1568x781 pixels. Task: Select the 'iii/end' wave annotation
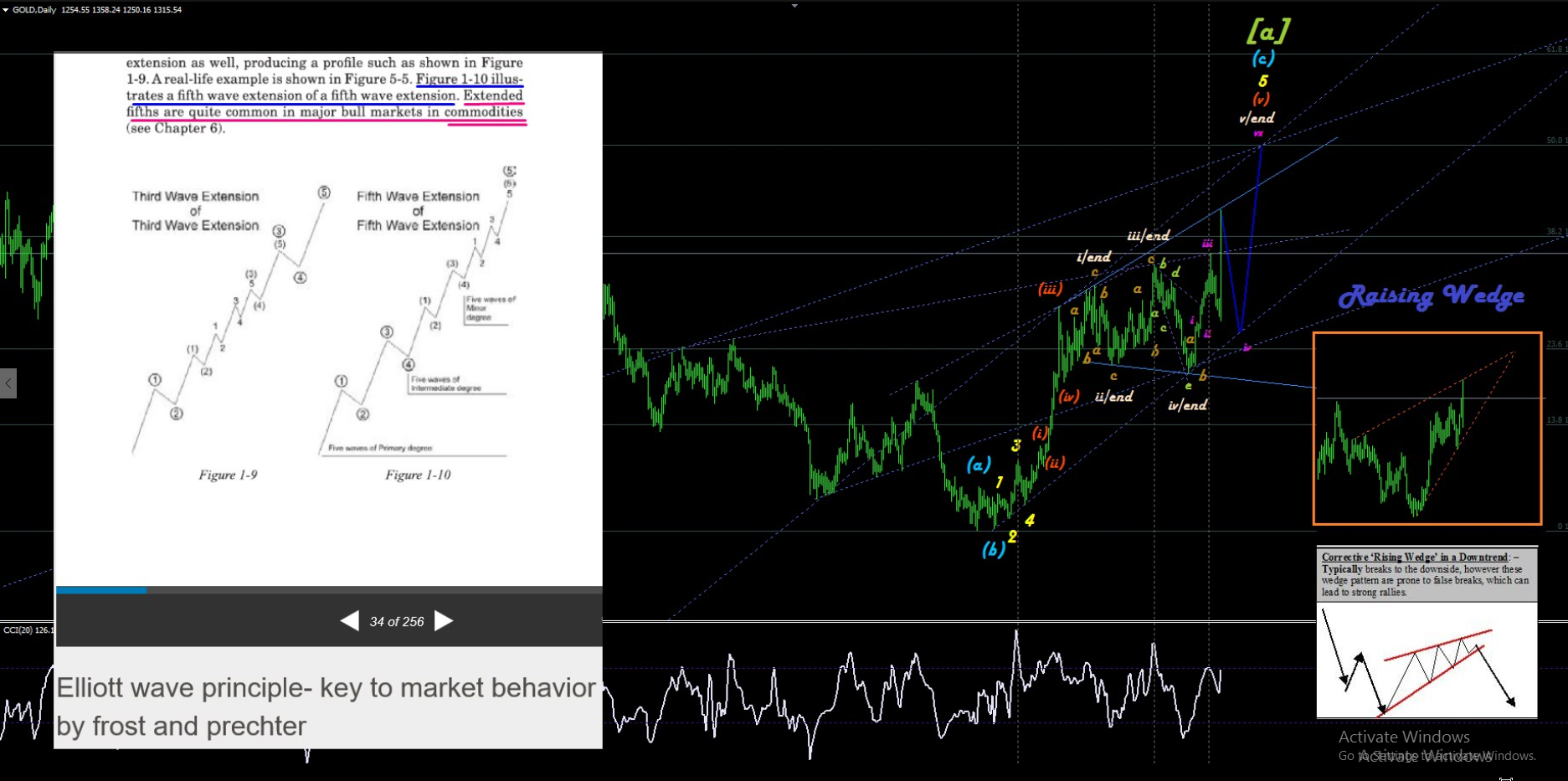coord(1149,236)
